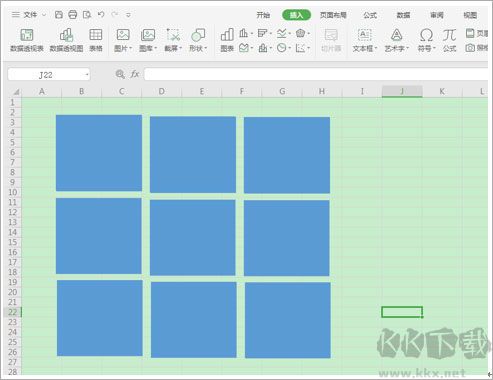Click the camera icon in ribbon
Viewport: 493px width, 380px height.
pyautogui.click(x=470, y=48)
